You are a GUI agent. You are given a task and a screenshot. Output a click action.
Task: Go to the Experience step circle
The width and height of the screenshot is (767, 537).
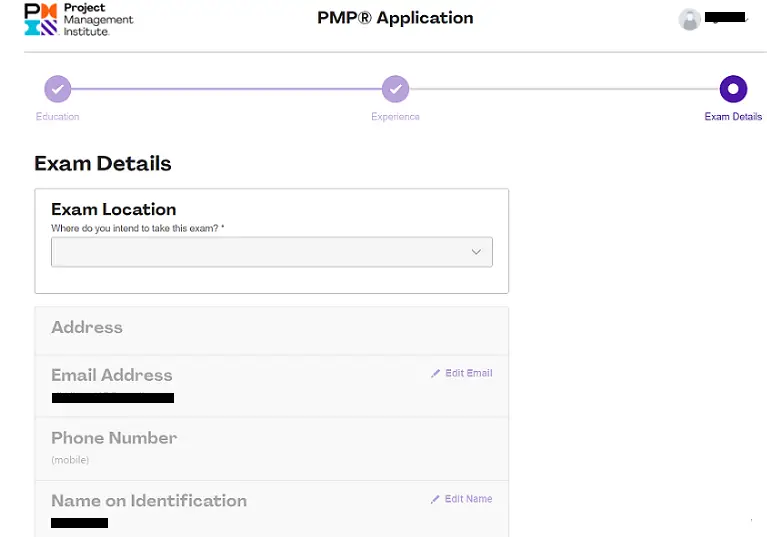point(395,89)
